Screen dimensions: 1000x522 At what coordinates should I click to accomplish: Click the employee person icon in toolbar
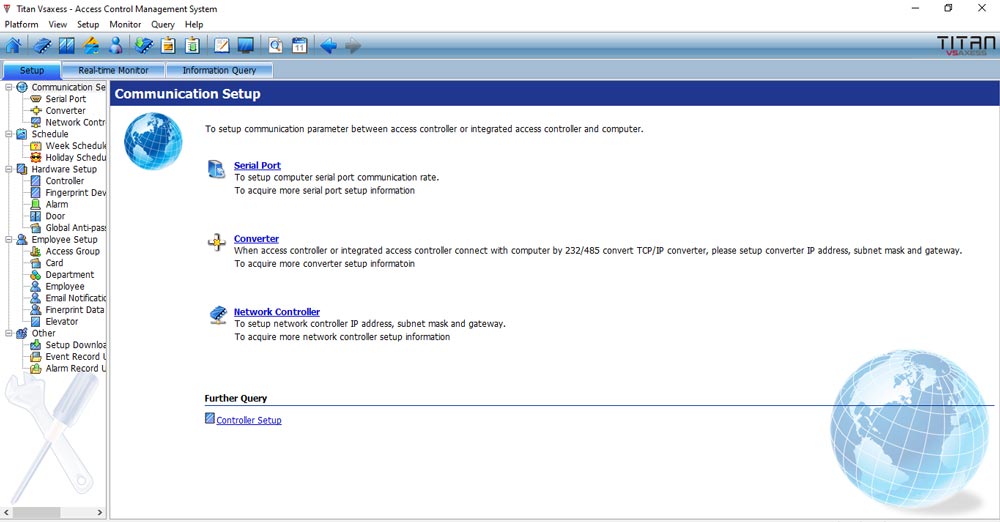pyautogui.click(x=116, y=46)
